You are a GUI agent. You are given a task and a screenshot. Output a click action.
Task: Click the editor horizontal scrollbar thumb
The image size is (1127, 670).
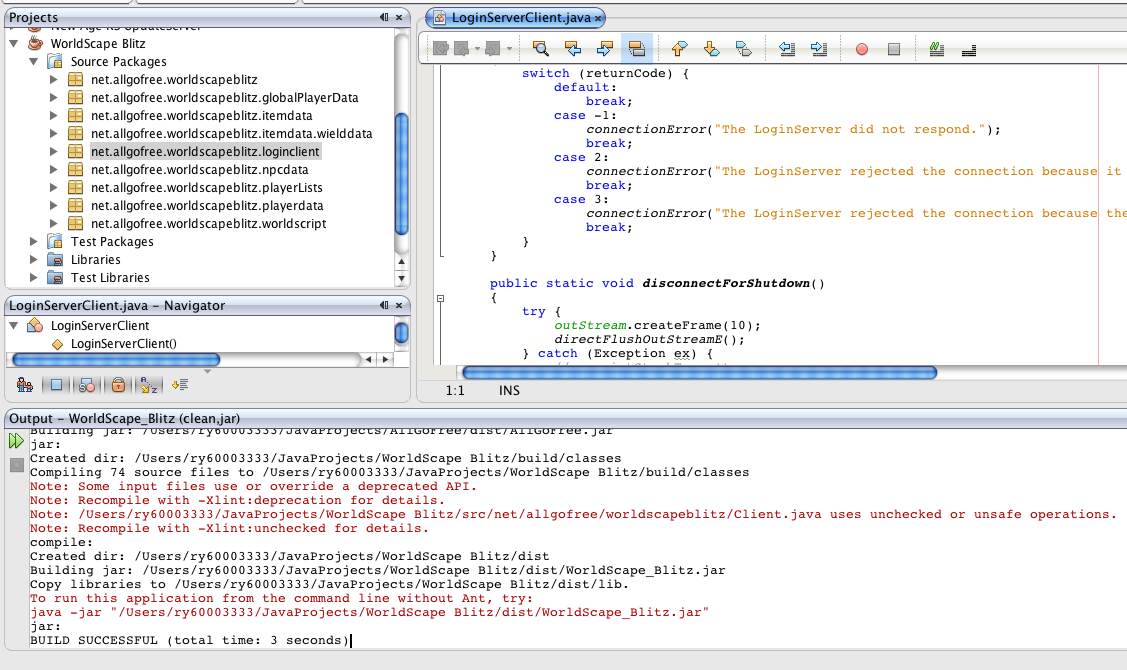tap(699, 372)
